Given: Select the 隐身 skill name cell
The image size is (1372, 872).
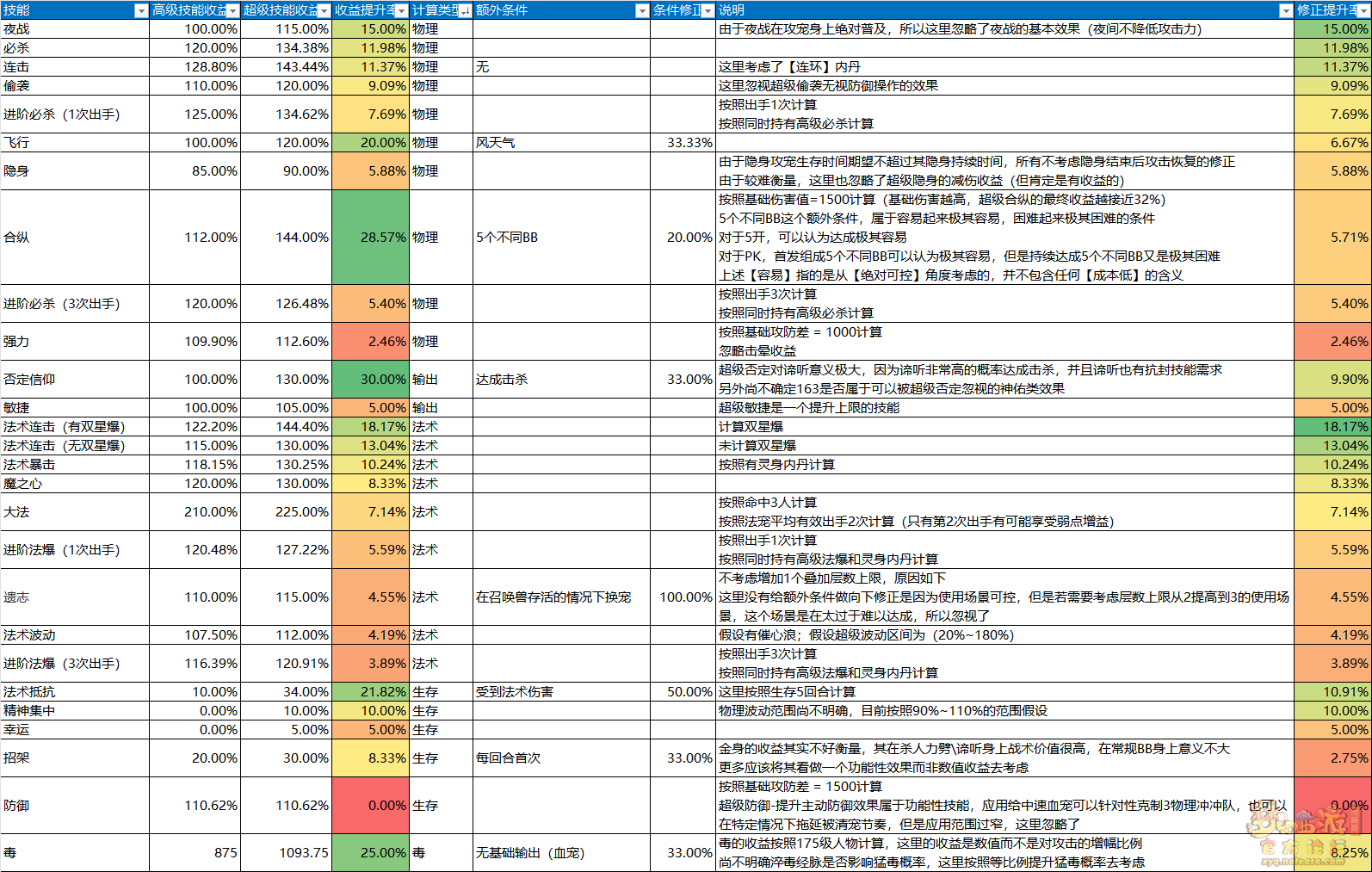Looking at the screenshot, I should [75, 171].
